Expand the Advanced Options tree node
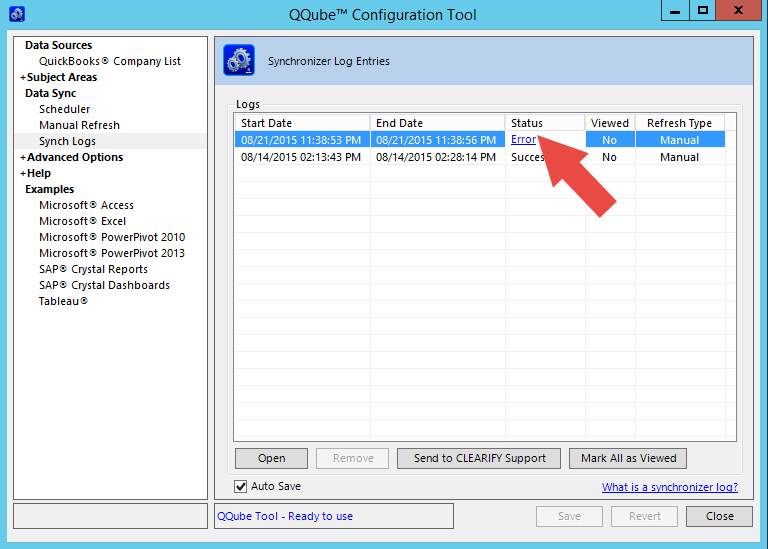This screenshot has height=549, width=768. (23, 157)
